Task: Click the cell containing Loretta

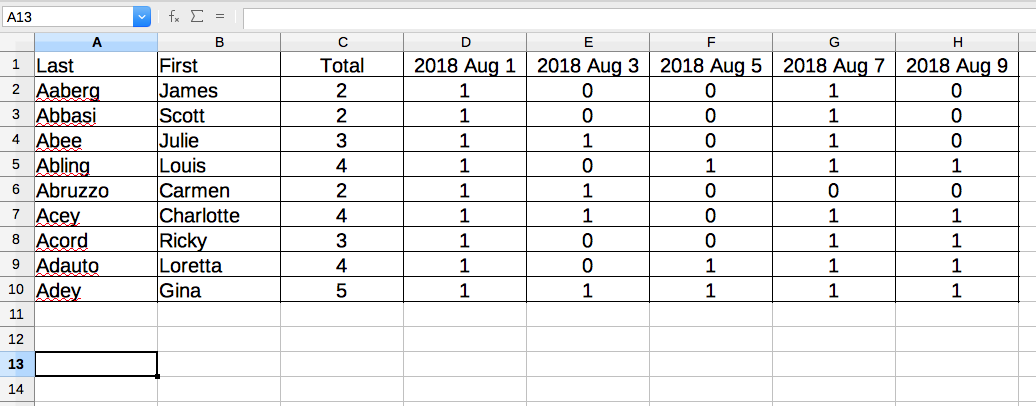Action: 219,265
